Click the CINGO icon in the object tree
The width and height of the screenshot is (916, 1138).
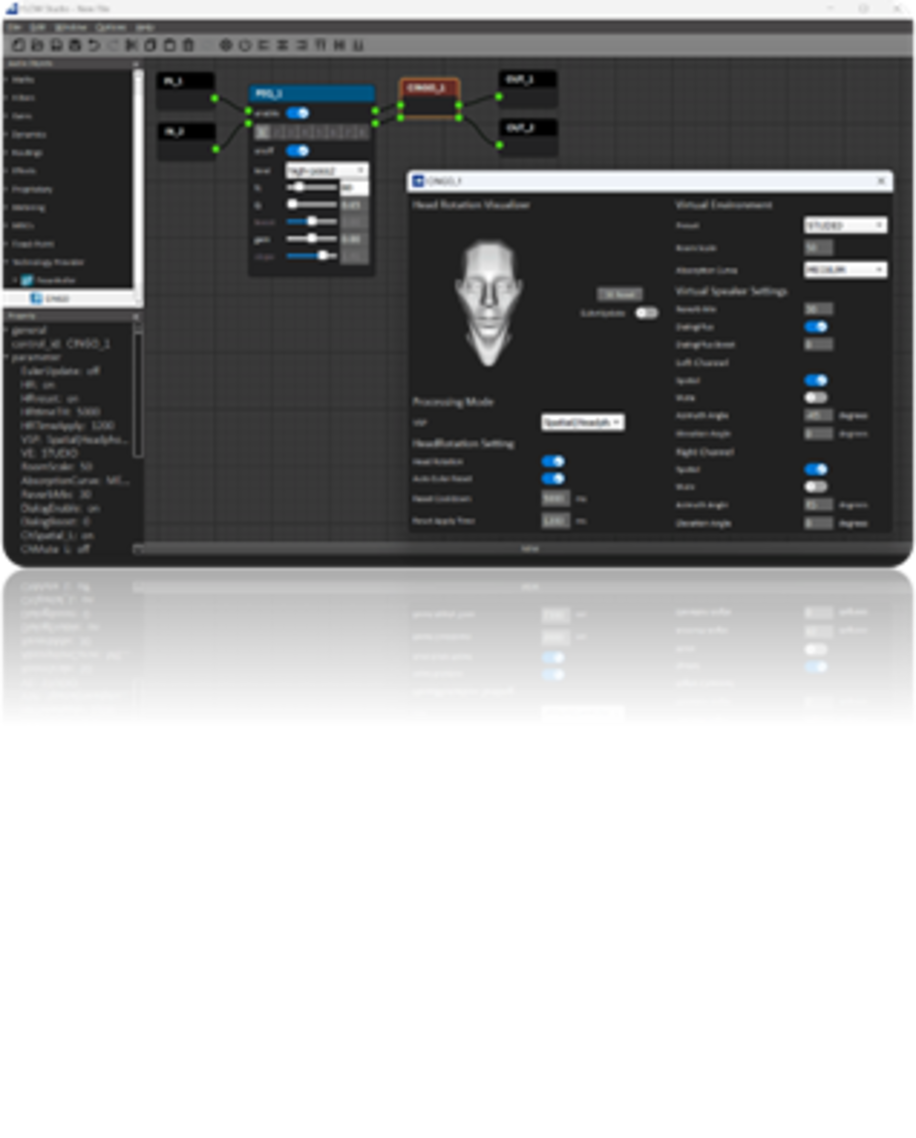coord(36,299)
